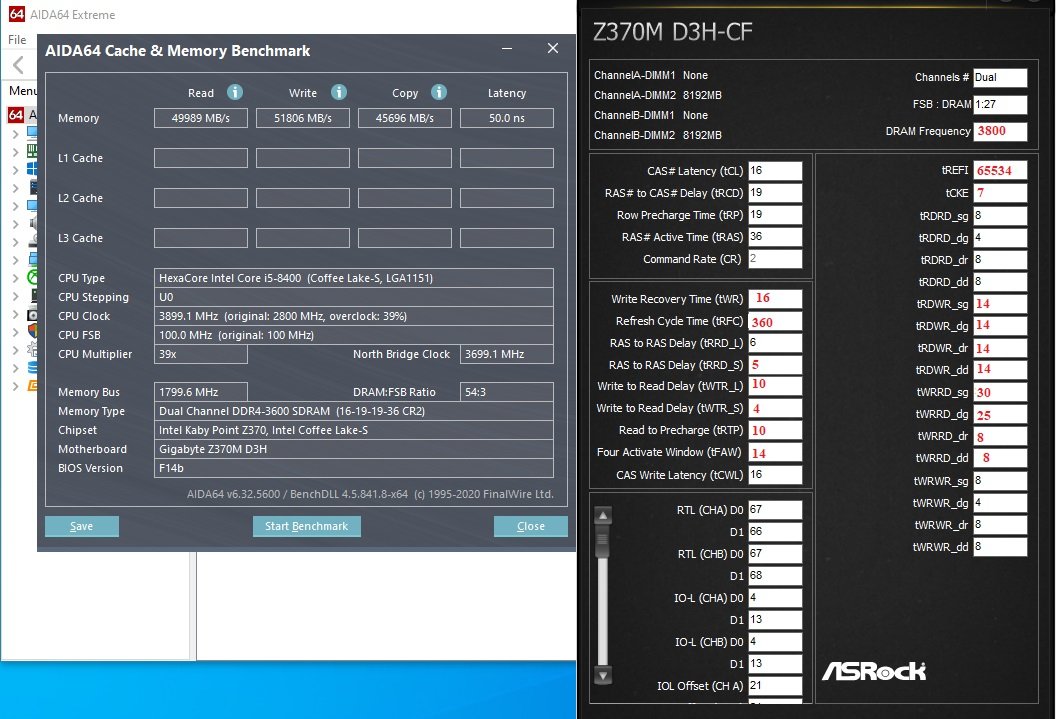
Task: Select the Menu tab in AIDA64 sidebar
Action: tap(22, 90)
